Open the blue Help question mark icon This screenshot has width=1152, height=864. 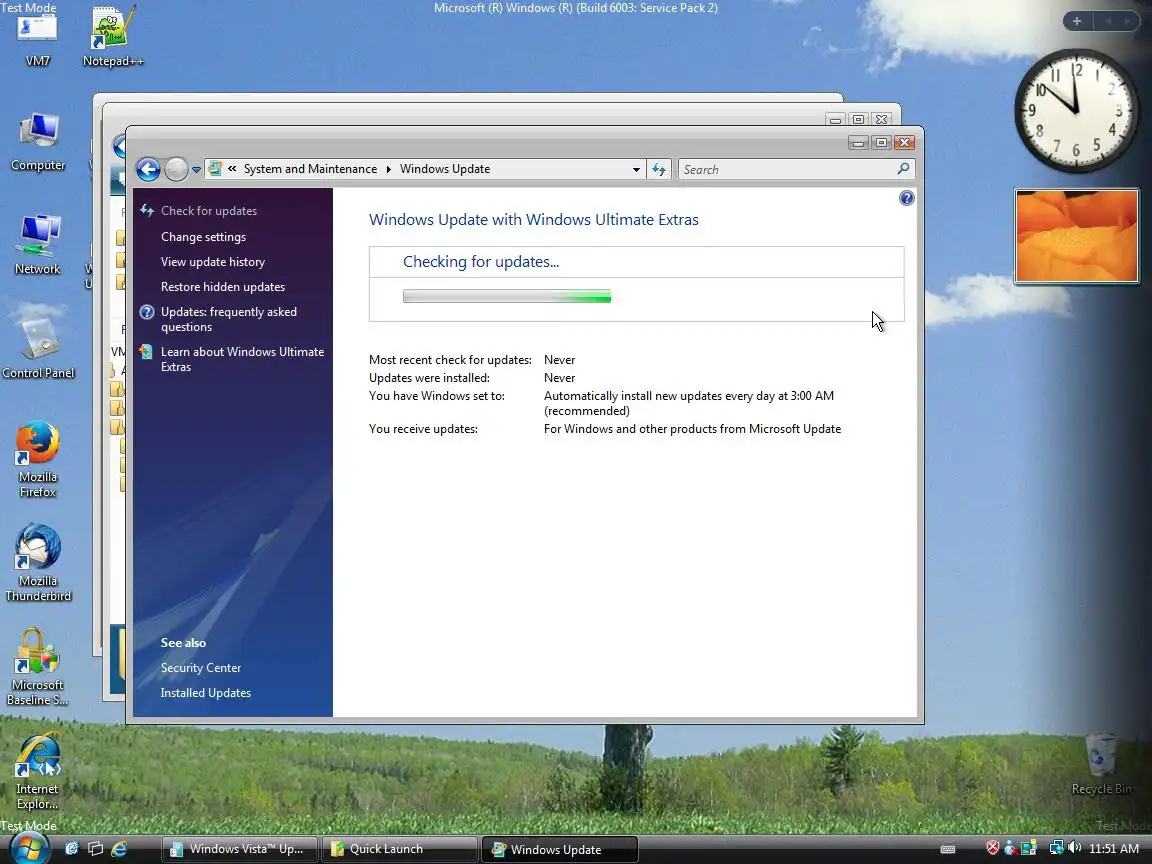pyautogui.click(x=907, y=198)
